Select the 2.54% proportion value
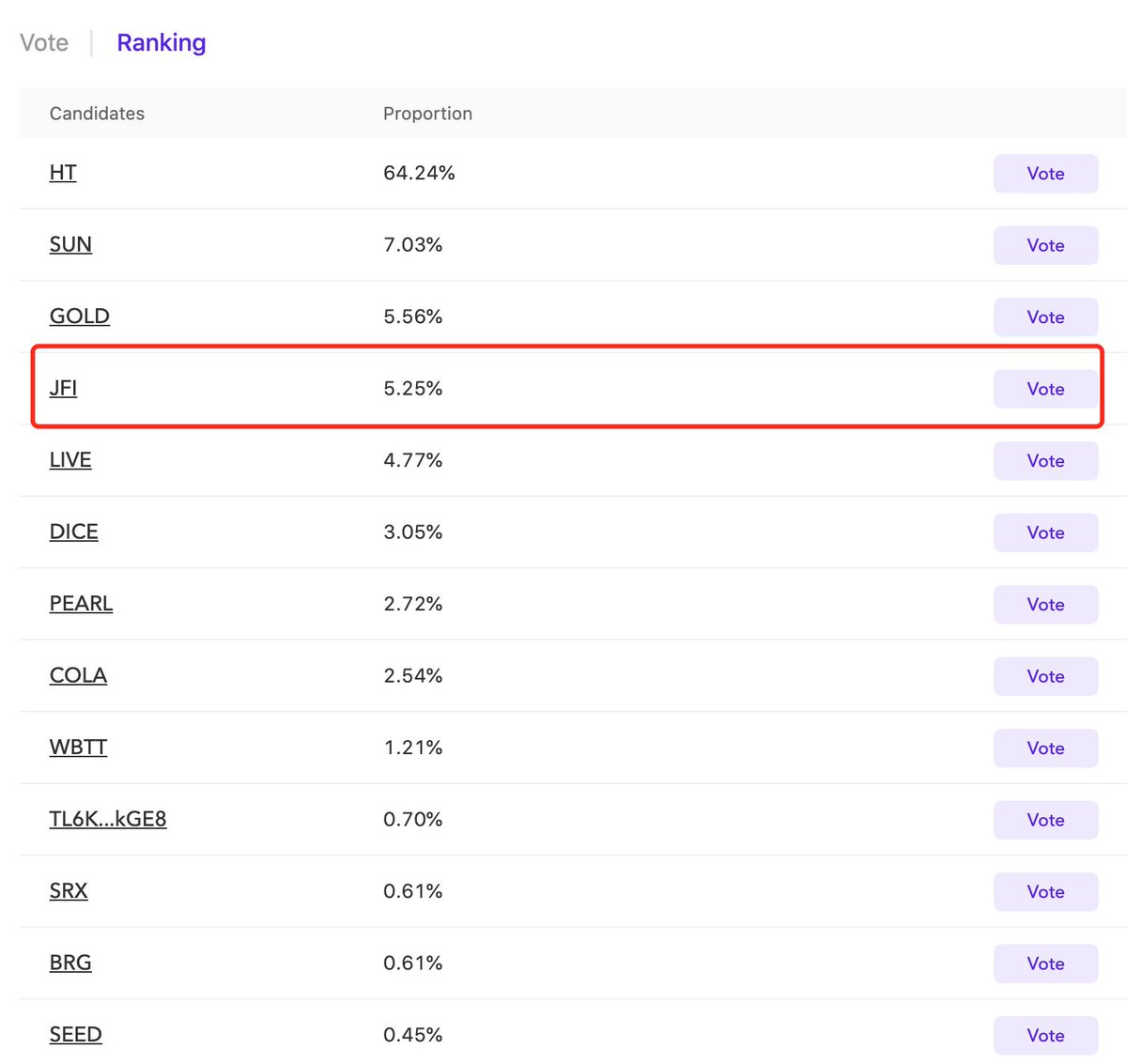This screenshot has width=1127, height=1064. pos(413,675)
